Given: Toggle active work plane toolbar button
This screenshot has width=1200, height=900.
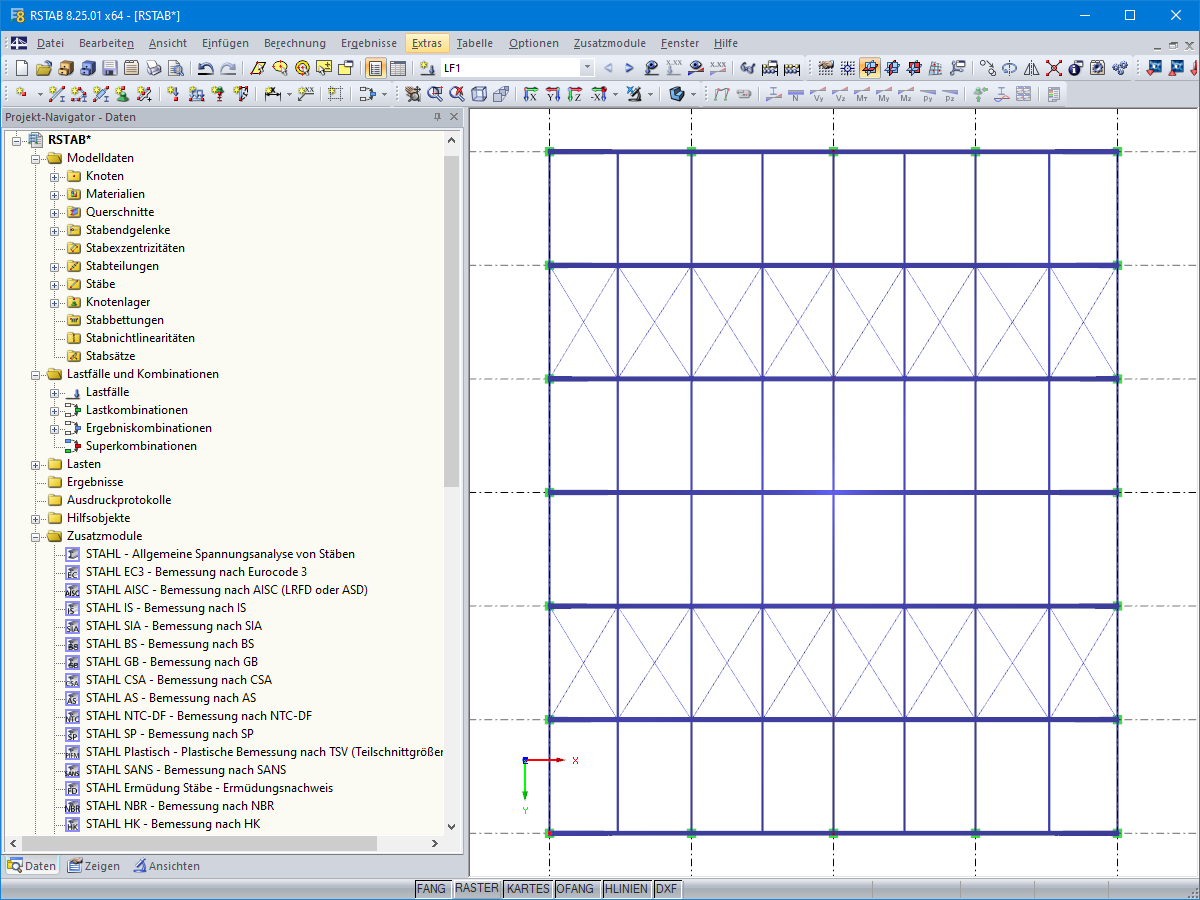Looking at the screenshot, I should click(x=870, y=68).
